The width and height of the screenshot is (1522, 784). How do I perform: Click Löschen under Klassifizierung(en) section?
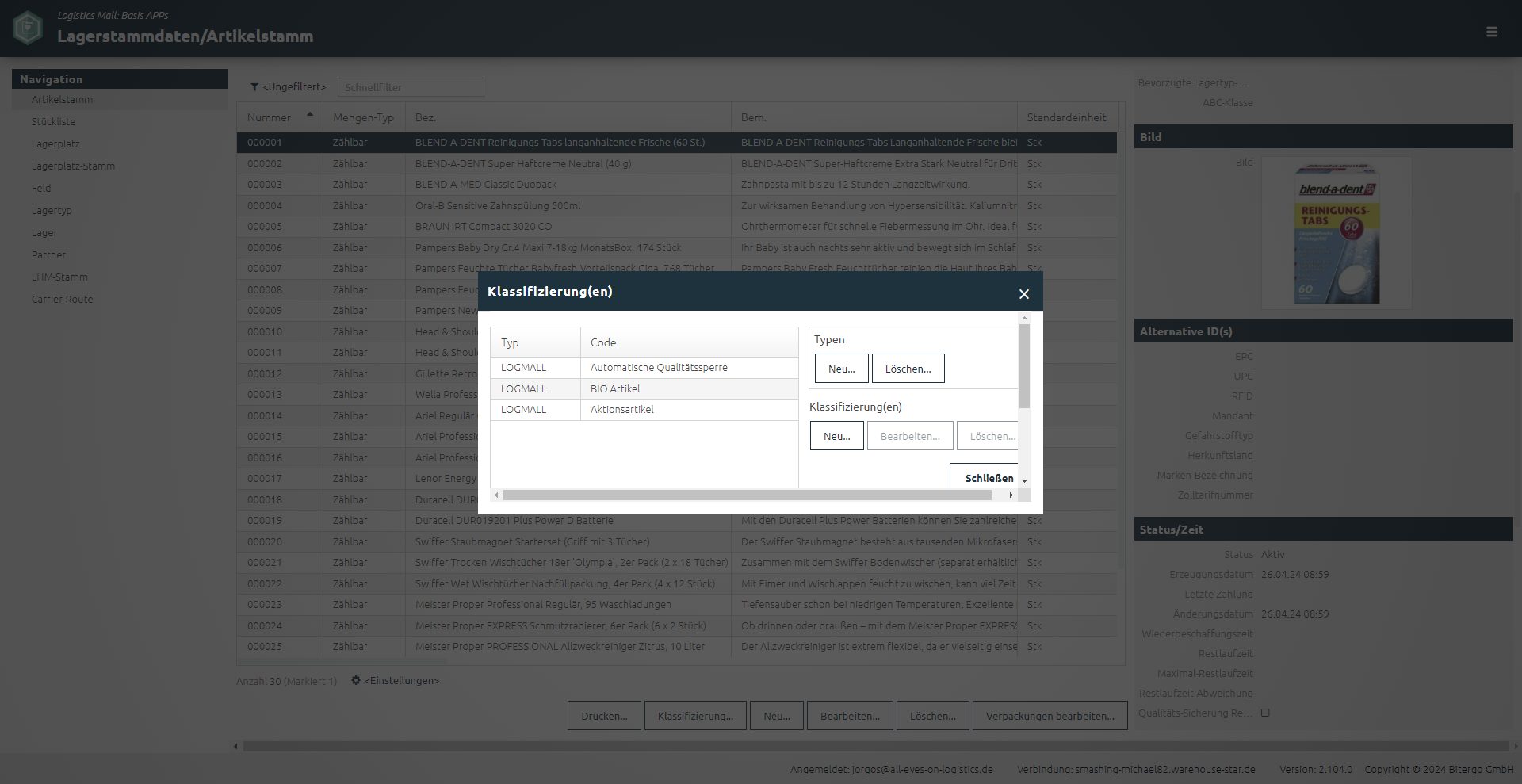coord(988,436)
